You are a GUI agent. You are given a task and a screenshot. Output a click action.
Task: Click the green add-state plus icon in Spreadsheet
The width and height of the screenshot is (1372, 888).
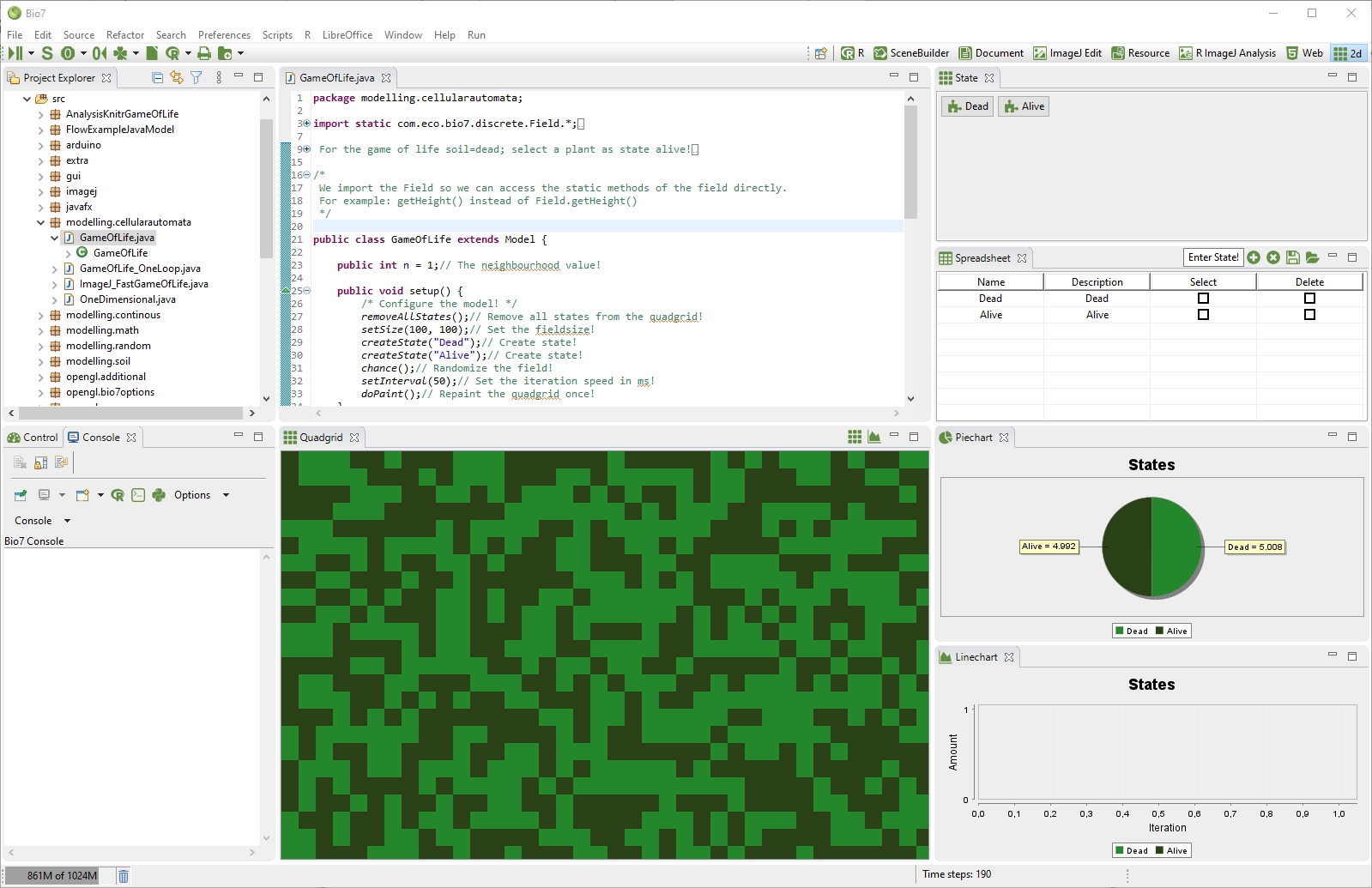pyautogui.click(x=1254, y=257)
